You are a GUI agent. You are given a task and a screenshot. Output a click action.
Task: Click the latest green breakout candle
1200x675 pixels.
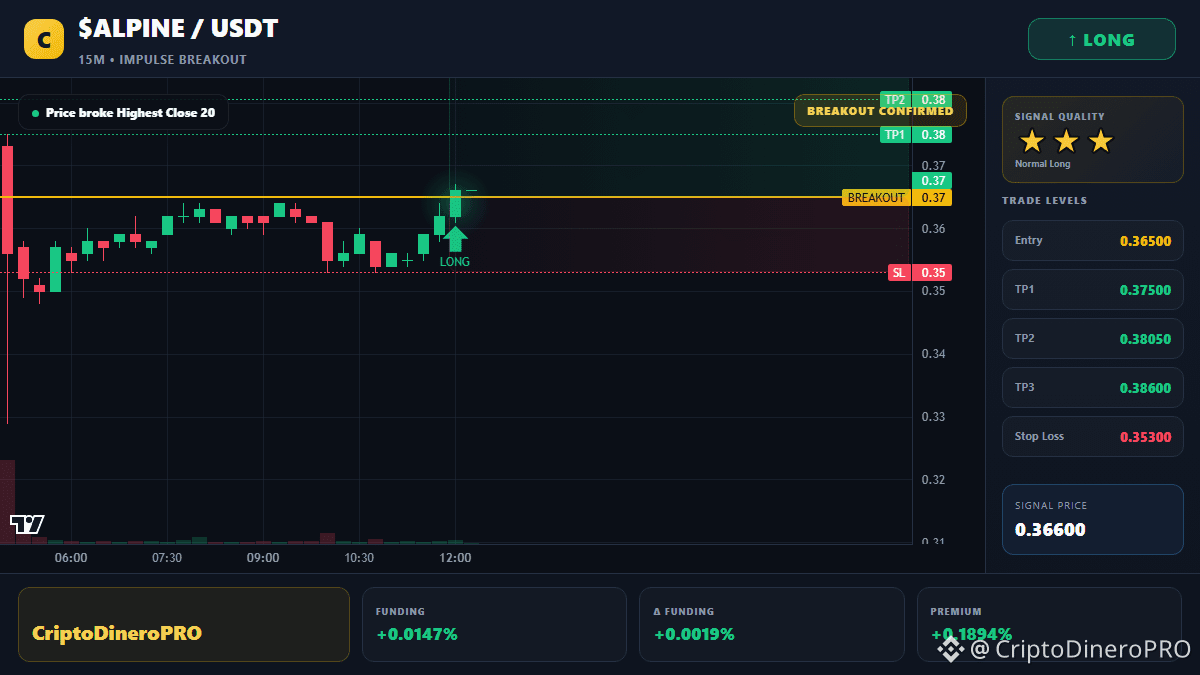coord(455,203)
